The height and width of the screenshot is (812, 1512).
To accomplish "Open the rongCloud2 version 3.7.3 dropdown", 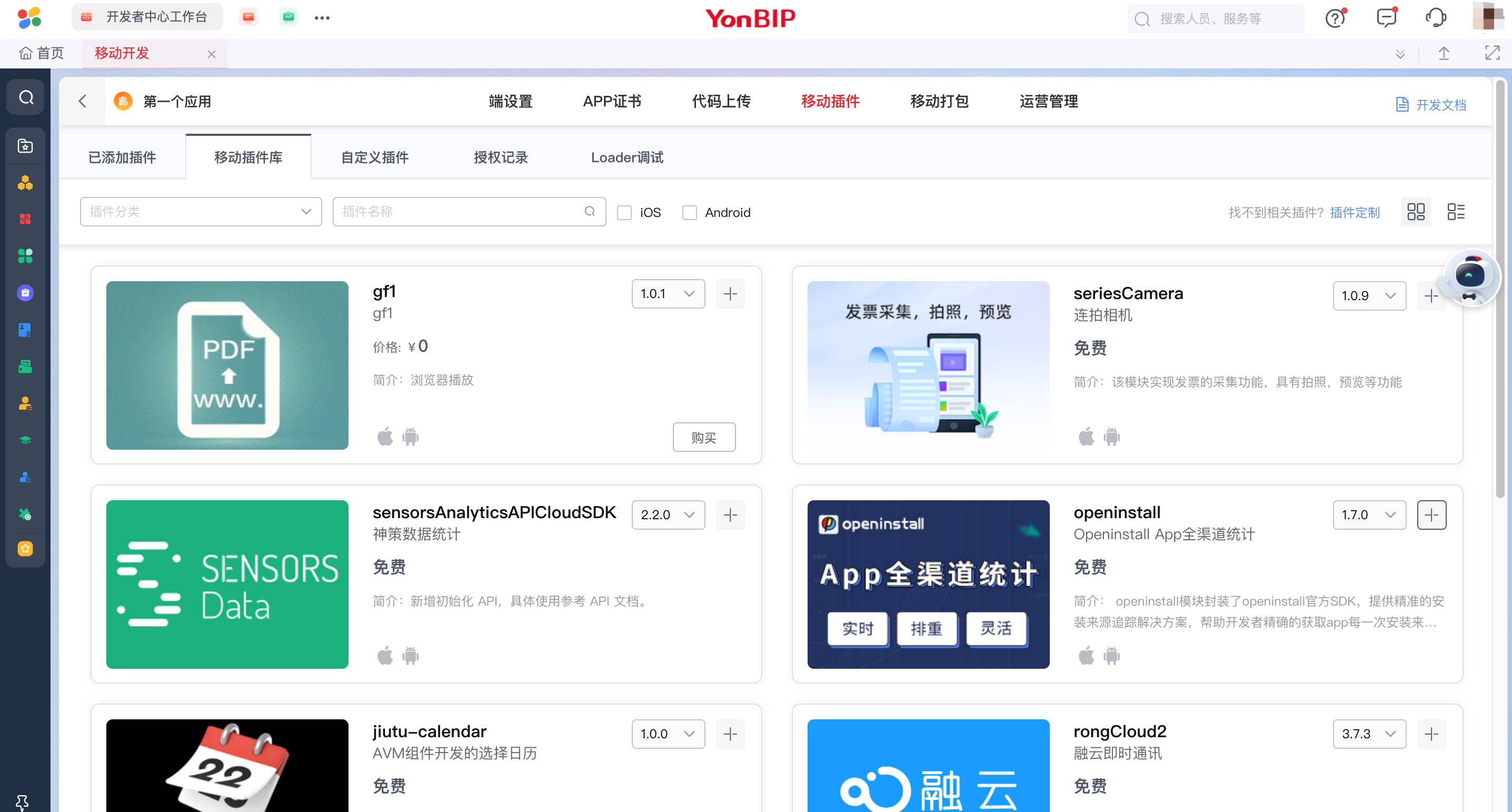I will (1369, 734).
